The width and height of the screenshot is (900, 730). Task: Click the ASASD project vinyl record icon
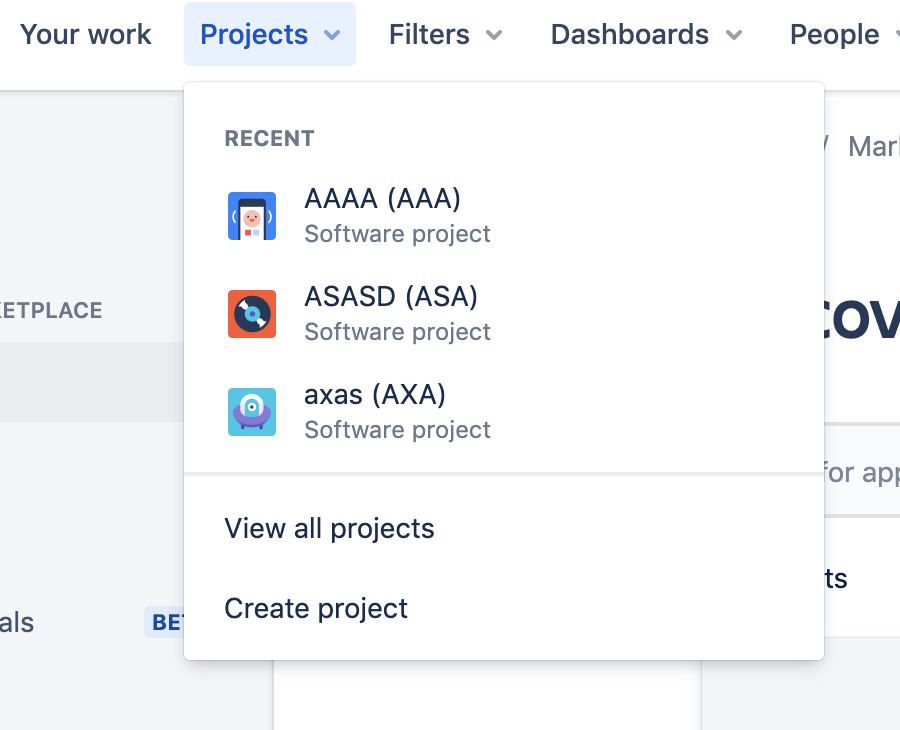coord(252,314)
